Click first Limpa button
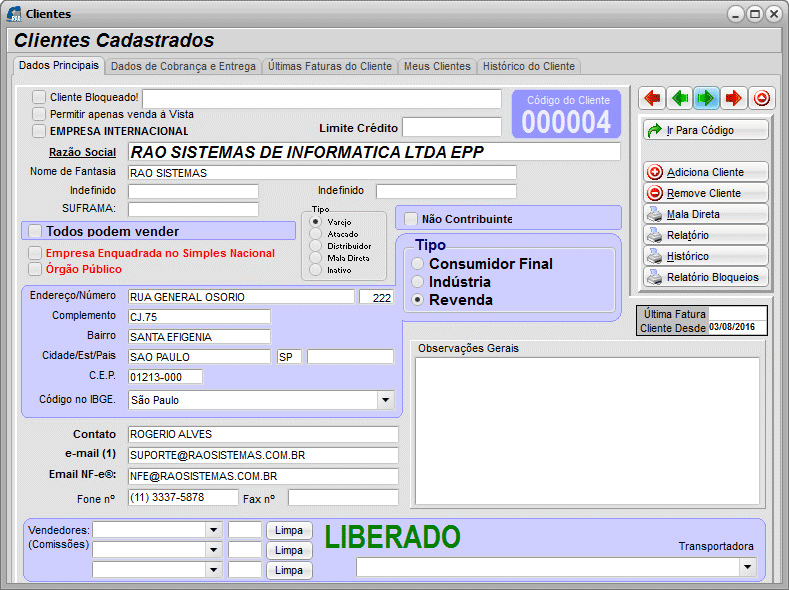Viewport: 789px width, 590px height. (289, 530)
